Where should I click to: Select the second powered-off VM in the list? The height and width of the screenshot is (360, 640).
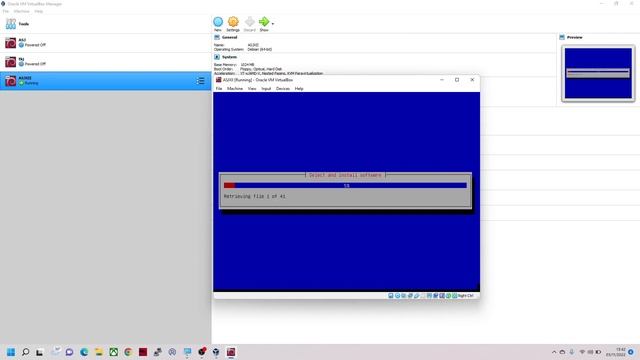tap(105, 62)
